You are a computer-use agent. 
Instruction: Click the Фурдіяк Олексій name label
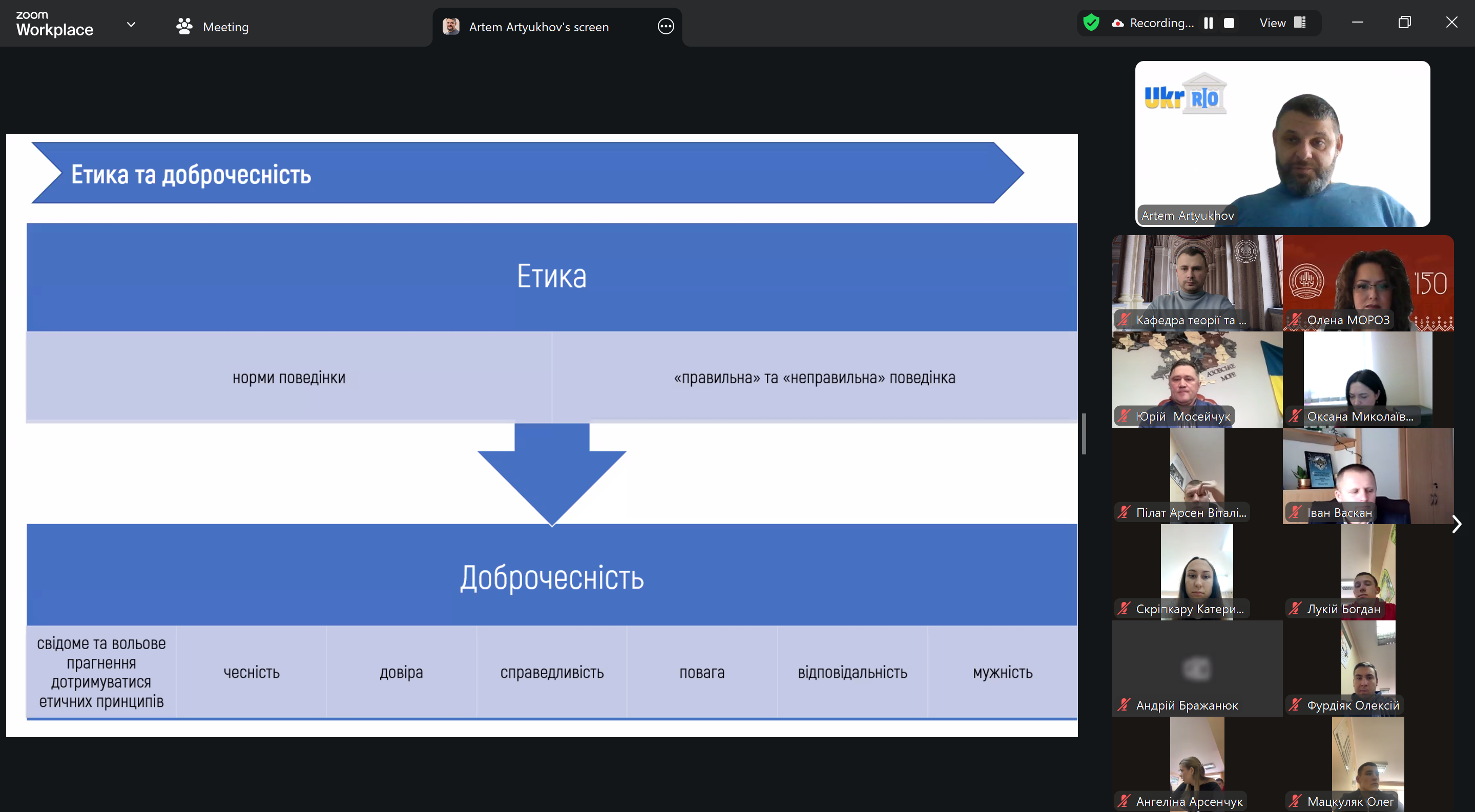click(1353, 705)
